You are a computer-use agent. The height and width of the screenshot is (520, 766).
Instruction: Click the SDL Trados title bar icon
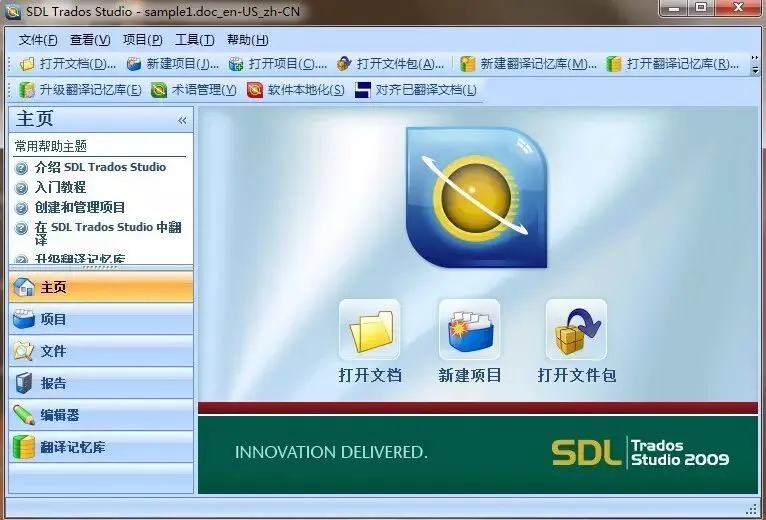[x=12, y=11]
